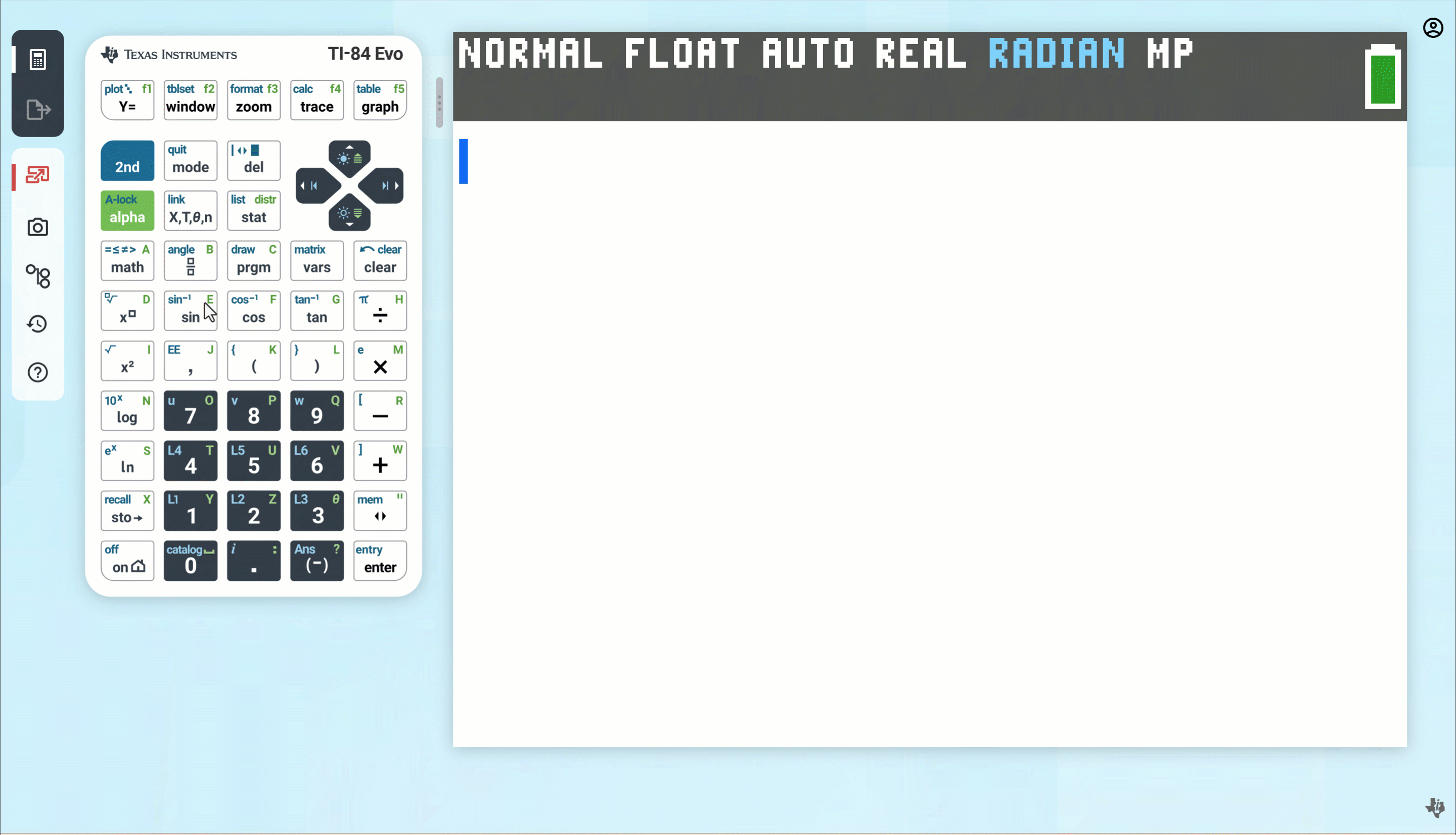Image resolution: width=1456 pixels, height=835 pixels.
Task: Click the x-squared key
Action: (127, 361)
